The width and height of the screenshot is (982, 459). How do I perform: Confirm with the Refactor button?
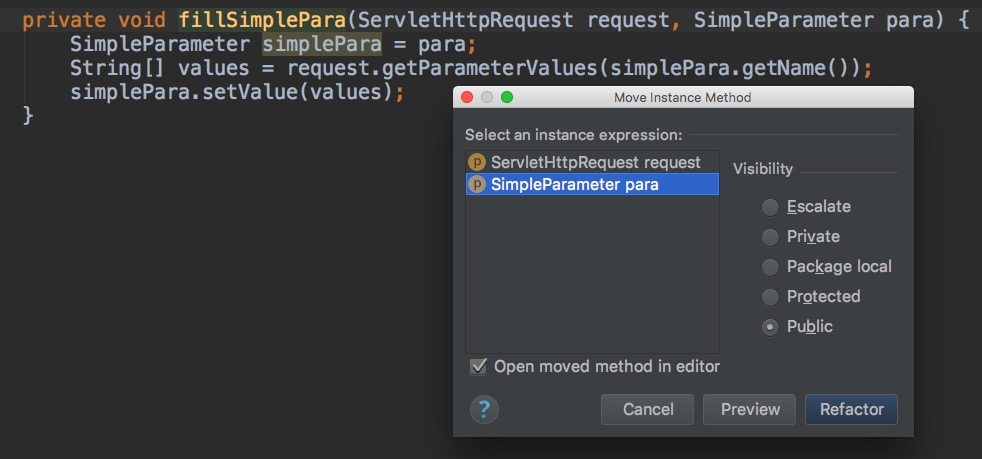pos(851,409)
